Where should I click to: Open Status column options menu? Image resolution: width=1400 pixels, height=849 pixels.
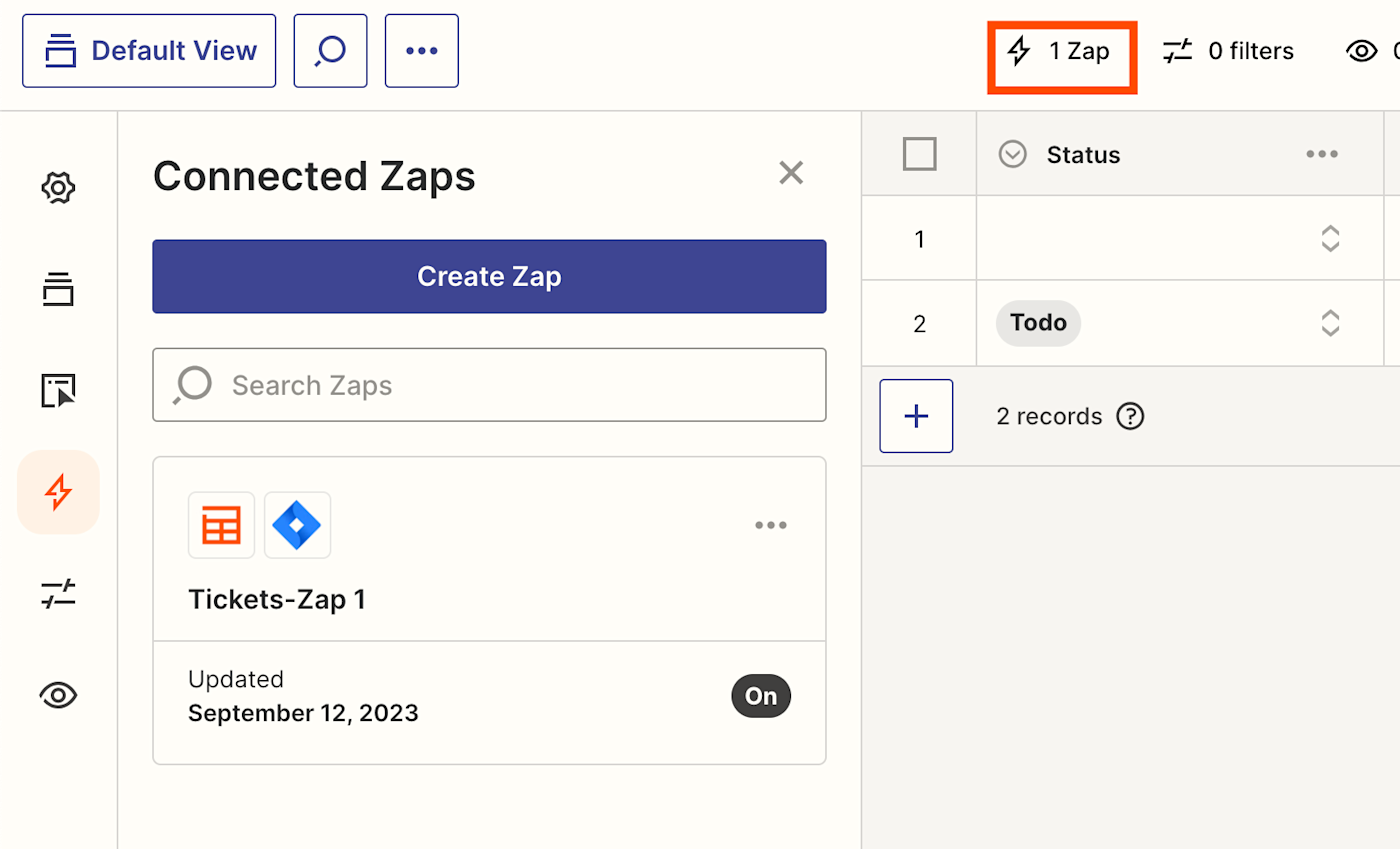1321,154
